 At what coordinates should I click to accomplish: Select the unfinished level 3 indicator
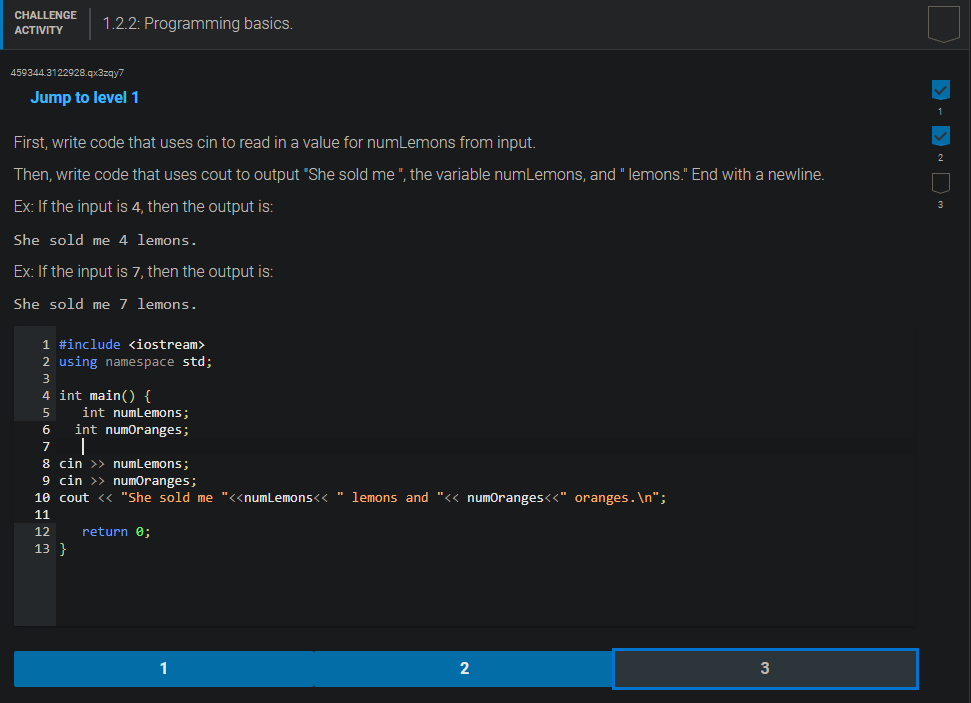pos(941,183)
